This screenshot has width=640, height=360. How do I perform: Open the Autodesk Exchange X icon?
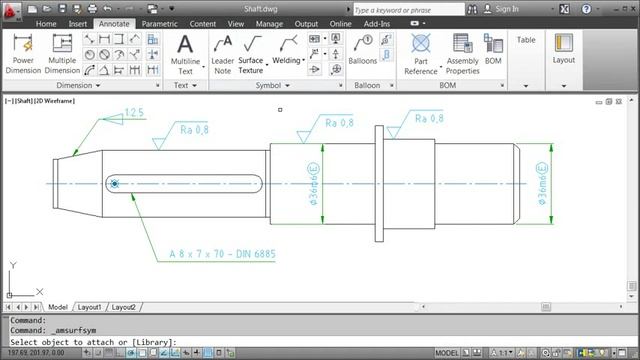[x=564, y=9]
